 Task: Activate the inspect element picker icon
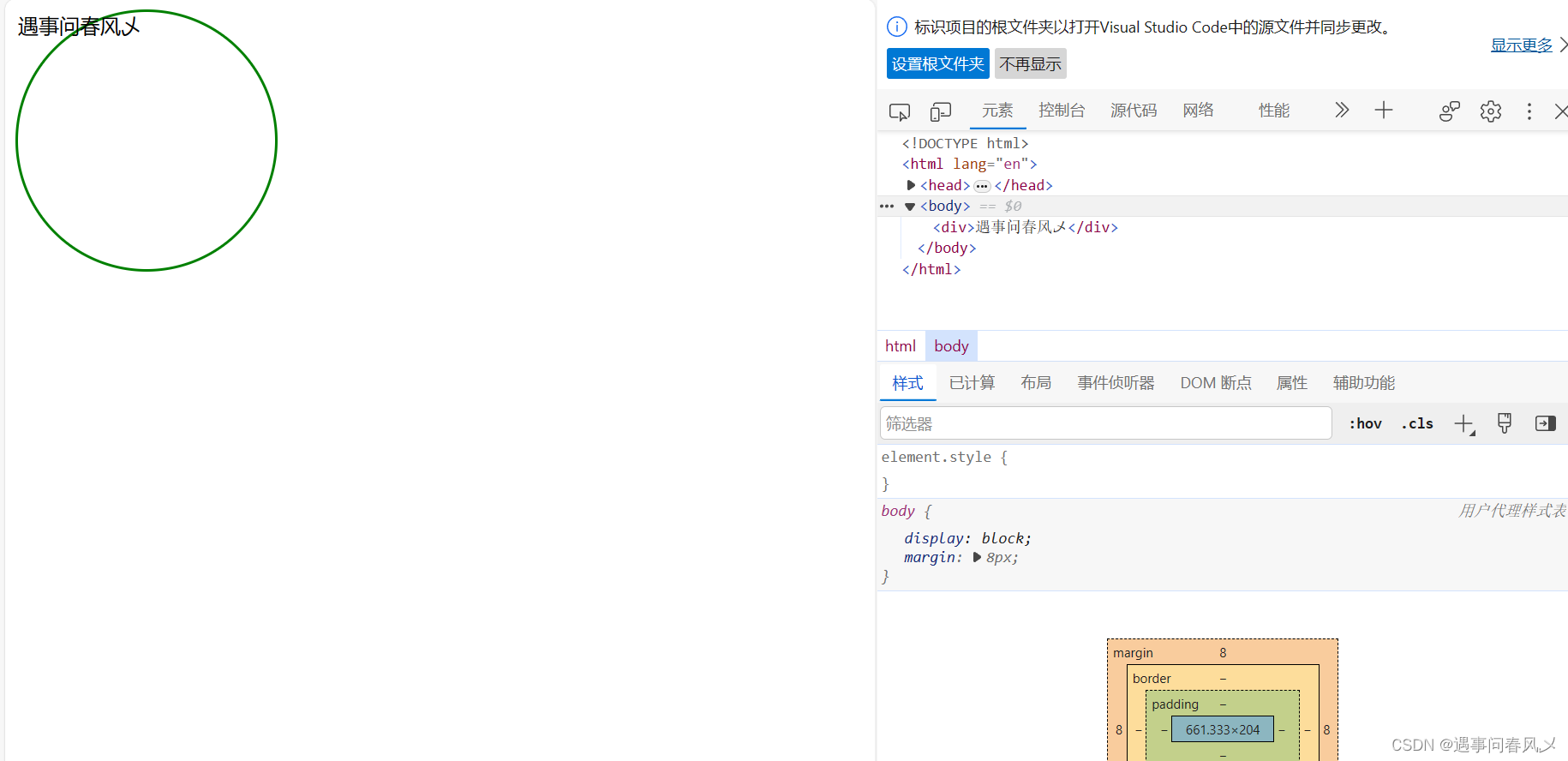coord(900,111)
